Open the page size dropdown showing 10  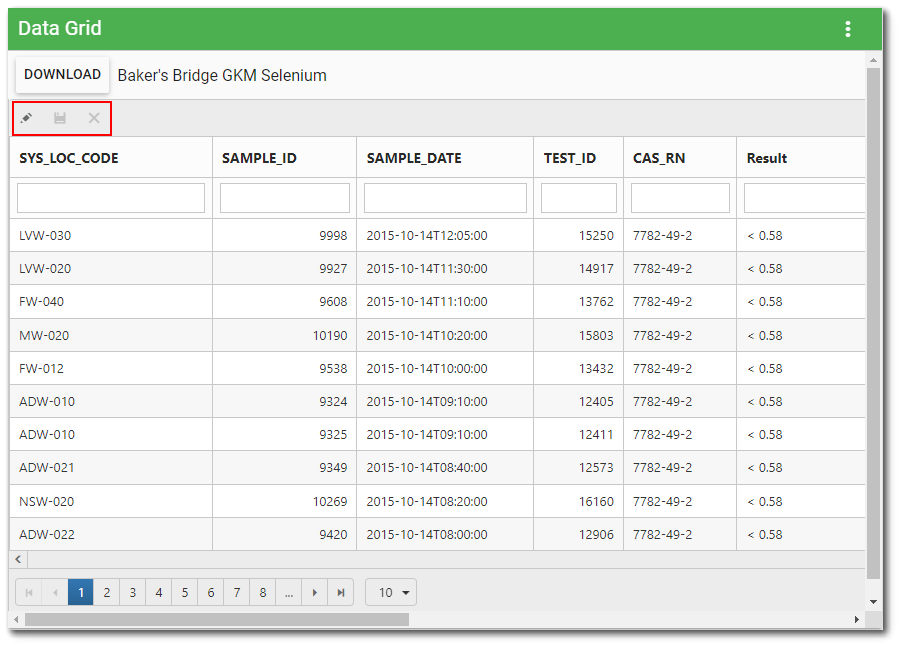(390, 592)
